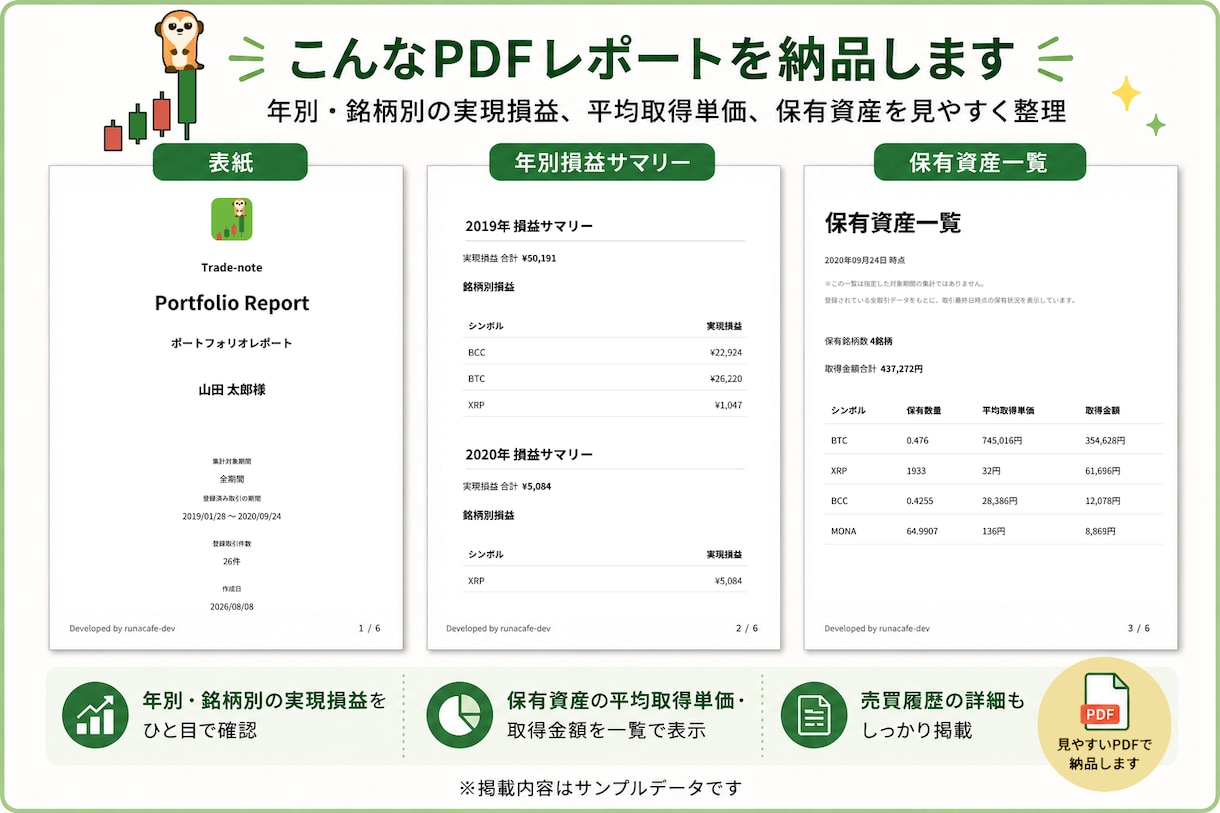
Task: Click the meerkat mascot atop the candlestick
Action: tap(181, 40)
